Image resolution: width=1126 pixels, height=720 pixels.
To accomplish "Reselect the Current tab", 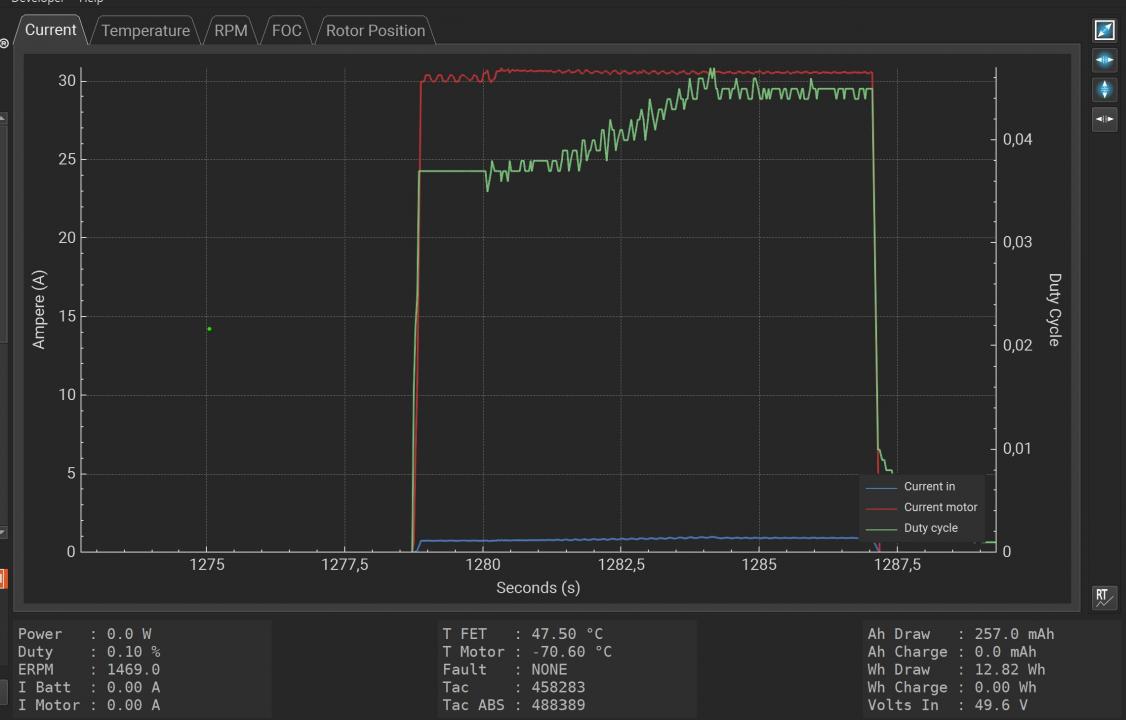I will [50, 30].
